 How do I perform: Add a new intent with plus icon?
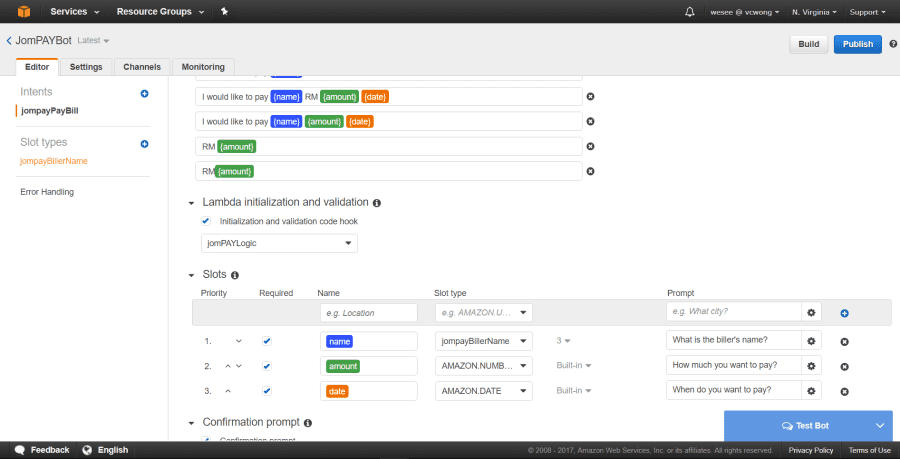coord(145,94)
